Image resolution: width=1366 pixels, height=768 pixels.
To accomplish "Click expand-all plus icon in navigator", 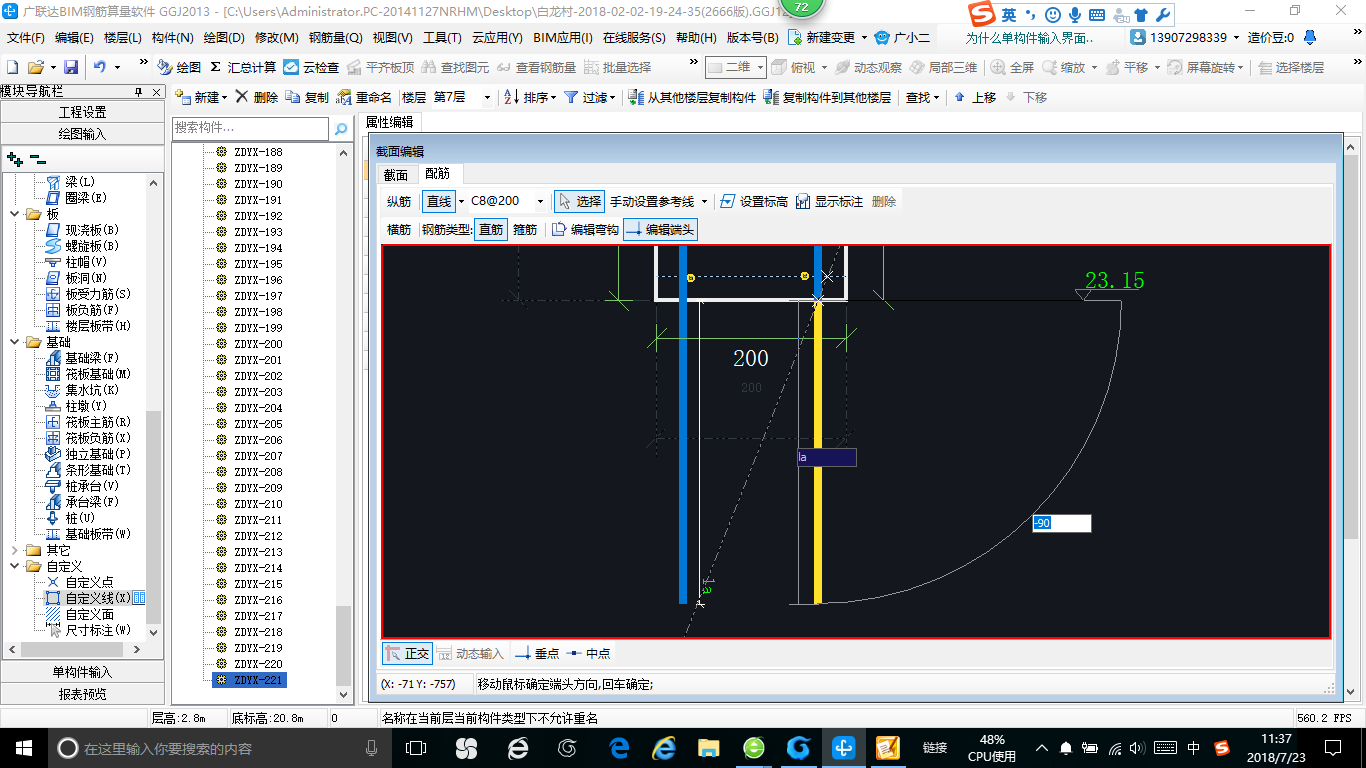I will (x=14, y=158).
